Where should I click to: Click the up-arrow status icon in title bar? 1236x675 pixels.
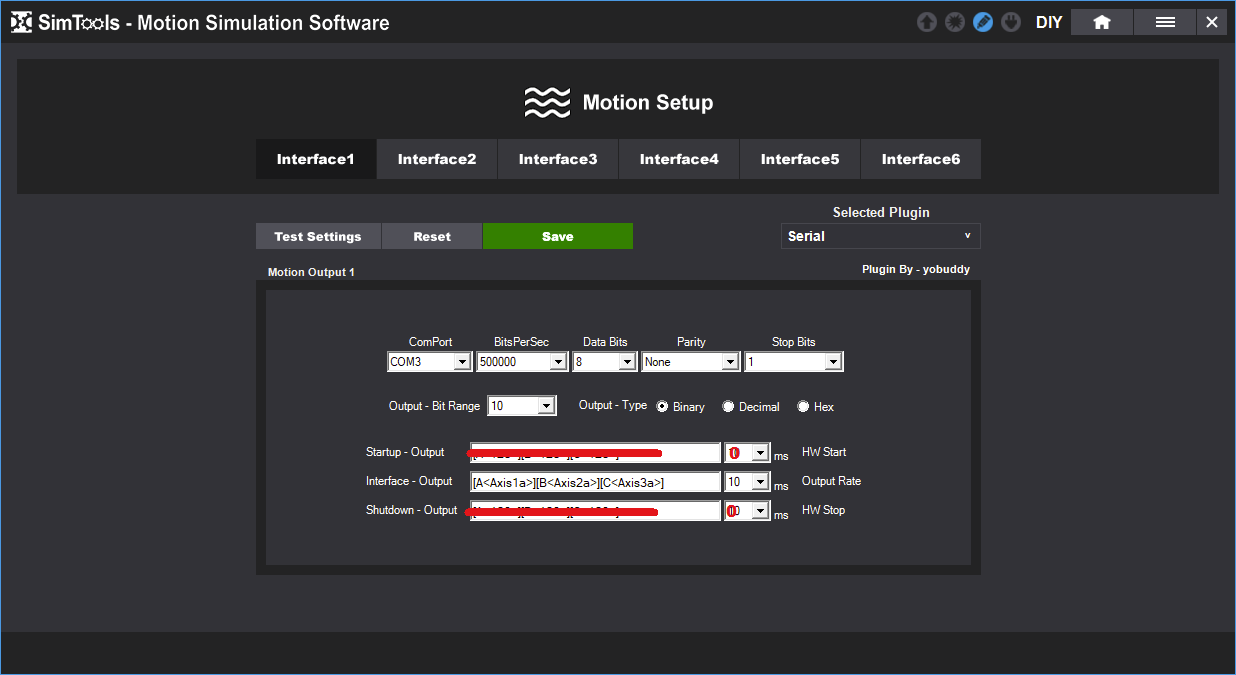927,22
